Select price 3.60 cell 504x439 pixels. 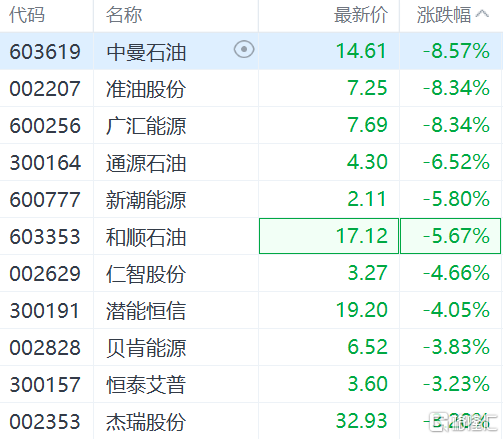[x=367, y=384]
